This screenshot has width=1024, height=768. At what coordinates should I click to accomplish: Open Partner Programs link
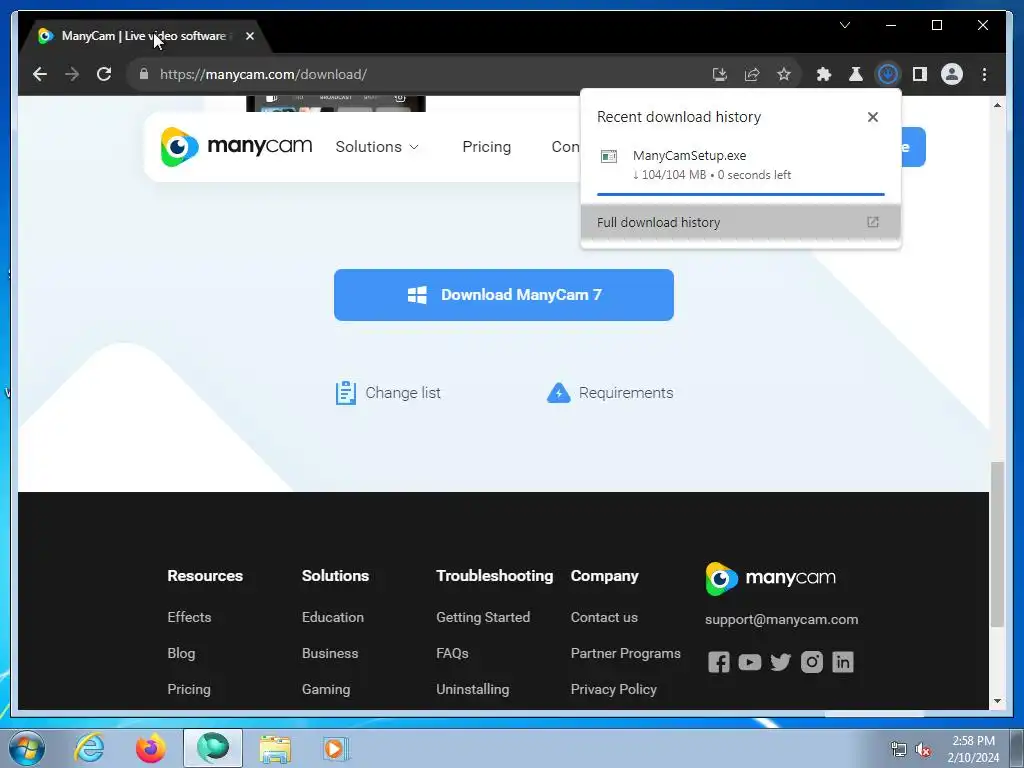click(x=626, y=653)
